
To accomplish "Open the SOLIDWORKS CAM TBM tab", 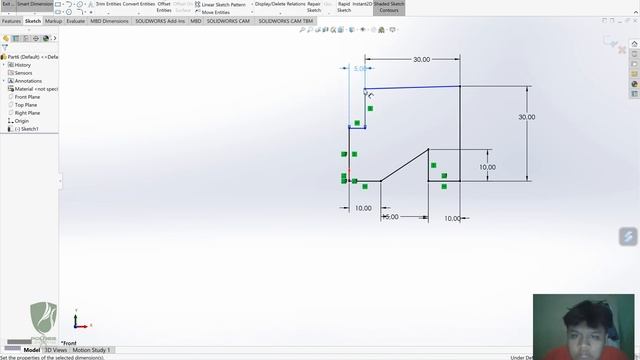I will [285, 21].
